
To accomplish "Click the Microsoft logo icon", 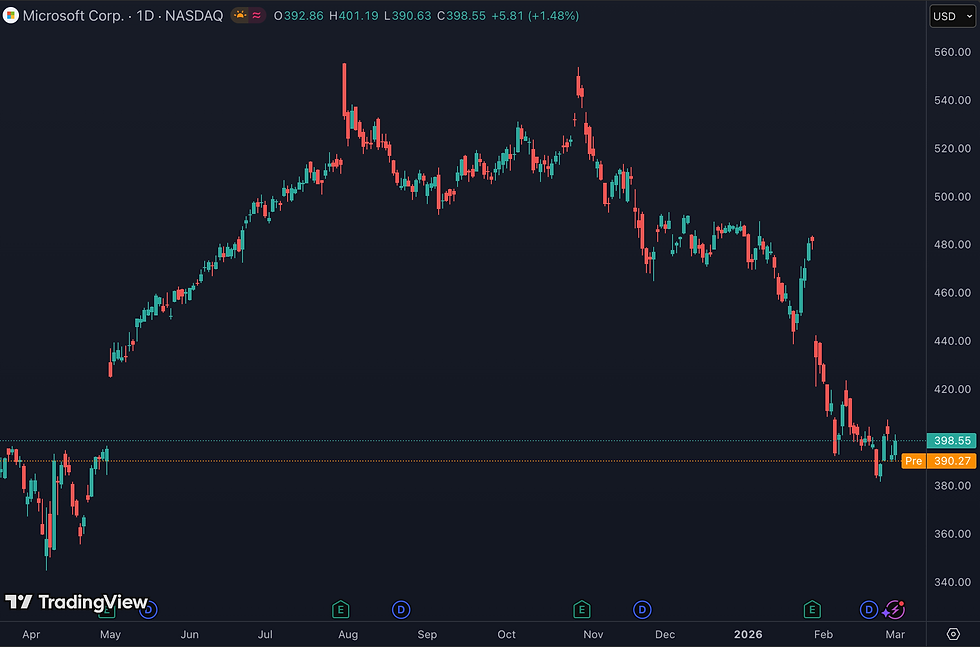I will pyautogui.click(x=11, y=16).
